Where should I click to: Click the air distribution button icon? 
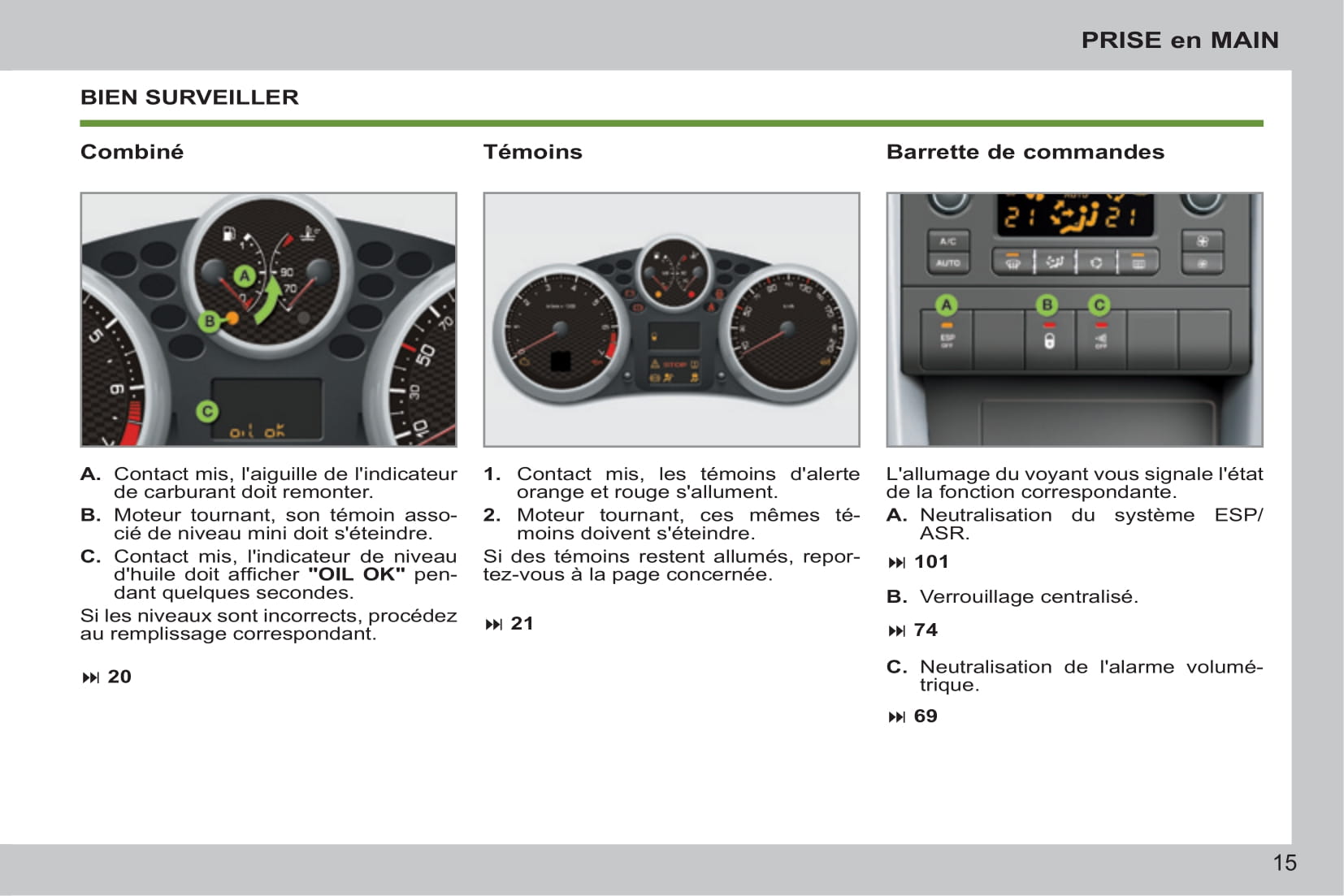(x=1055, y=262)
